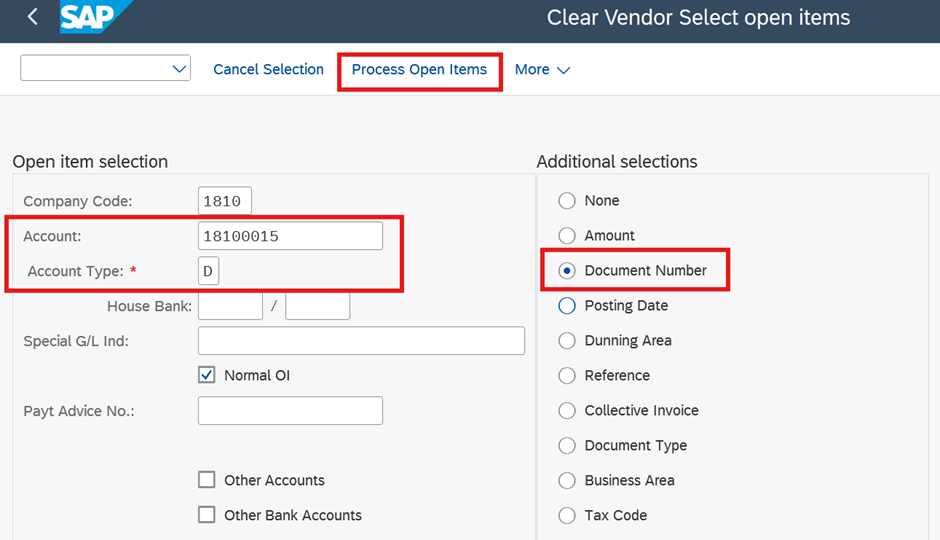The width and height of the screenshot is (940, 540).
Task: Uncheck the Normal OI checkbox
Action: coord(207,375)
